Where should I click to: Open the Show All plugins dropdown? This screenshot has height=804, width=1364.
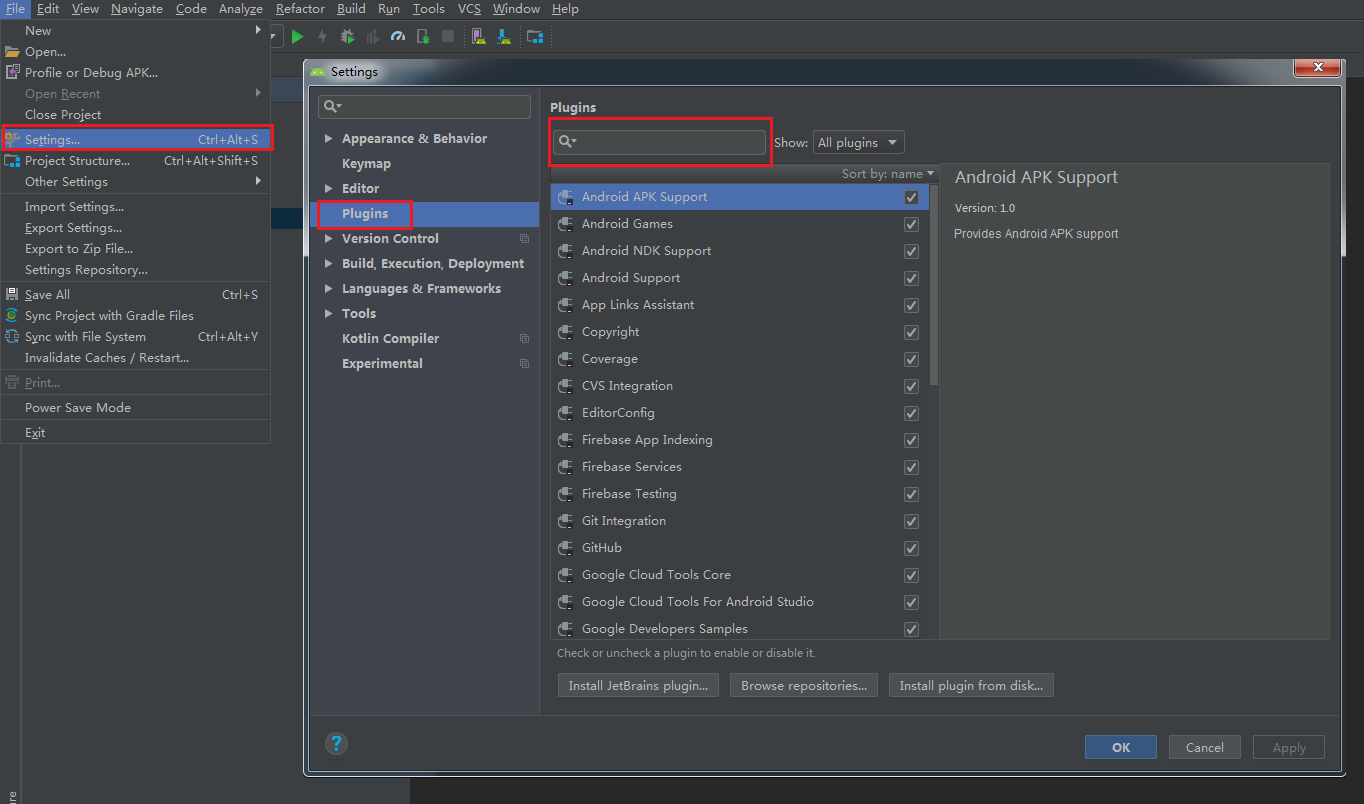858,142
